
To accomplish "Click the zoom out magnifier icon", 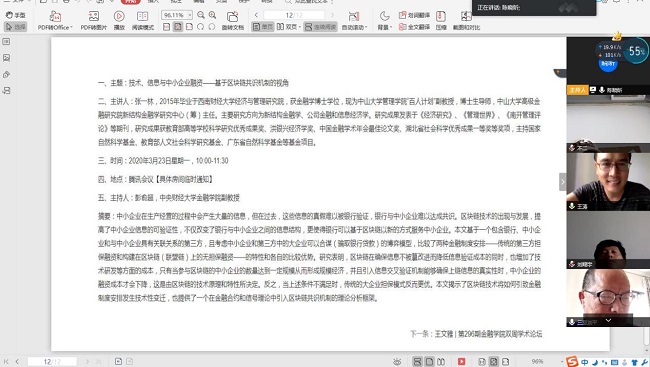I will (201, 15).
